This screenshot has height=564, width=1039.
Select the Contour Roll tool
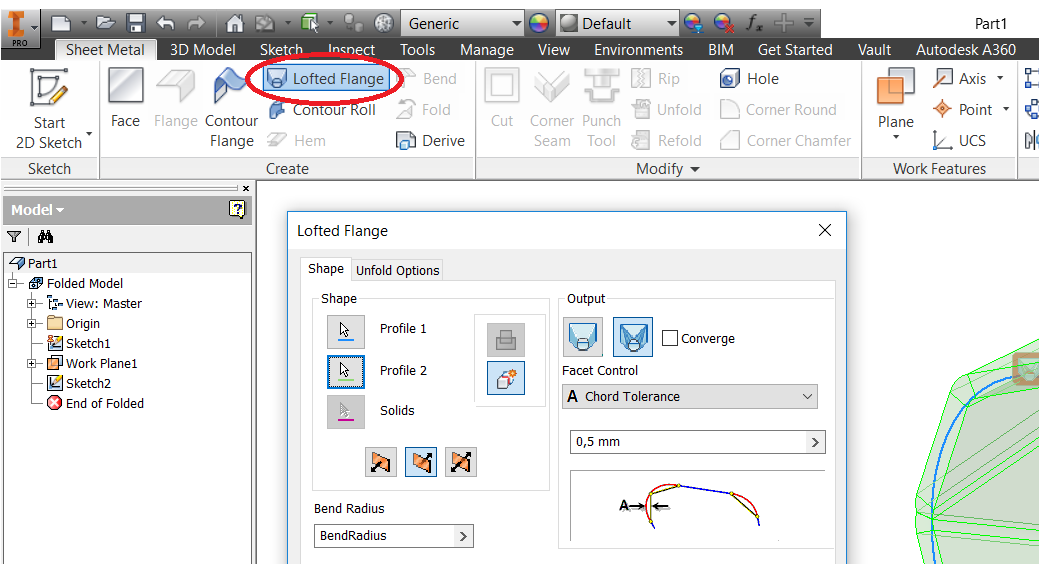tap(323, 110)
